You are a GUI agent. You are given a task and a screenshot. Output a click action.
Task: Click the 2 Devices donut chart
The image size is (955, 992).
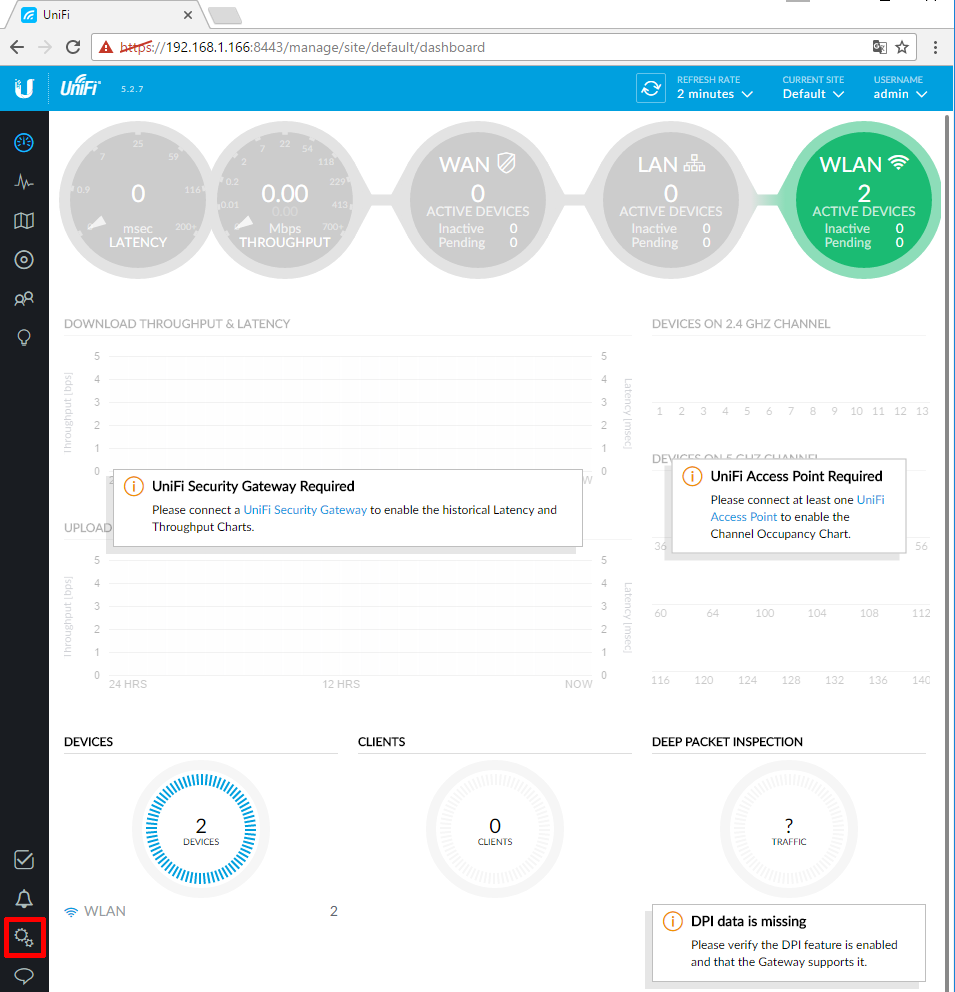click(x=201, y=829)
